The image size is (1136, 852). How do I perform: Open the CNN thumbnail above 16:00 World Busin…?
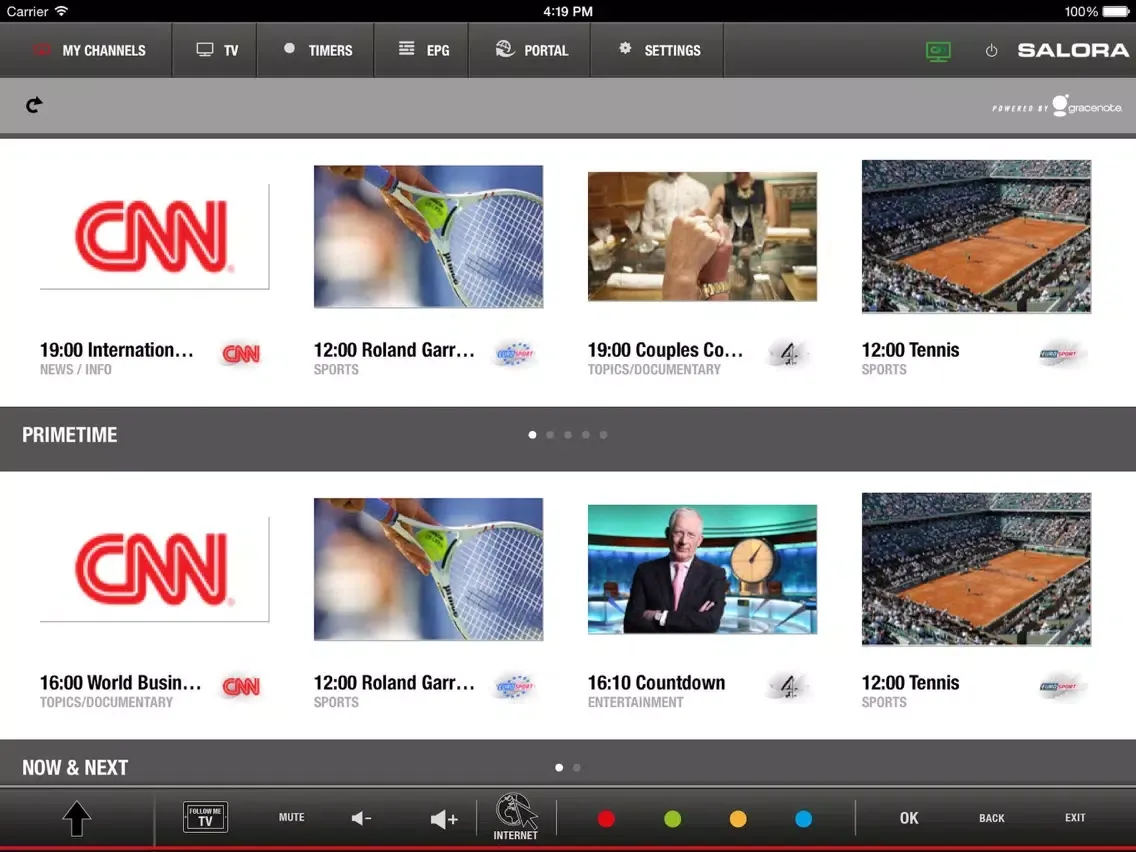coord(154,569)
